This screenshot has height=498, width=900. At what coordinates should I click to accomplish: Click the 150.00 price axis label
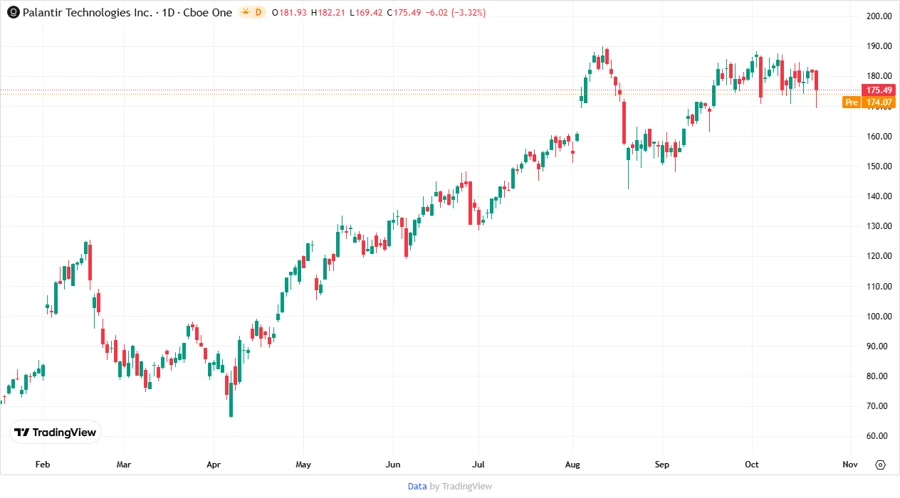tap(879, 166)
